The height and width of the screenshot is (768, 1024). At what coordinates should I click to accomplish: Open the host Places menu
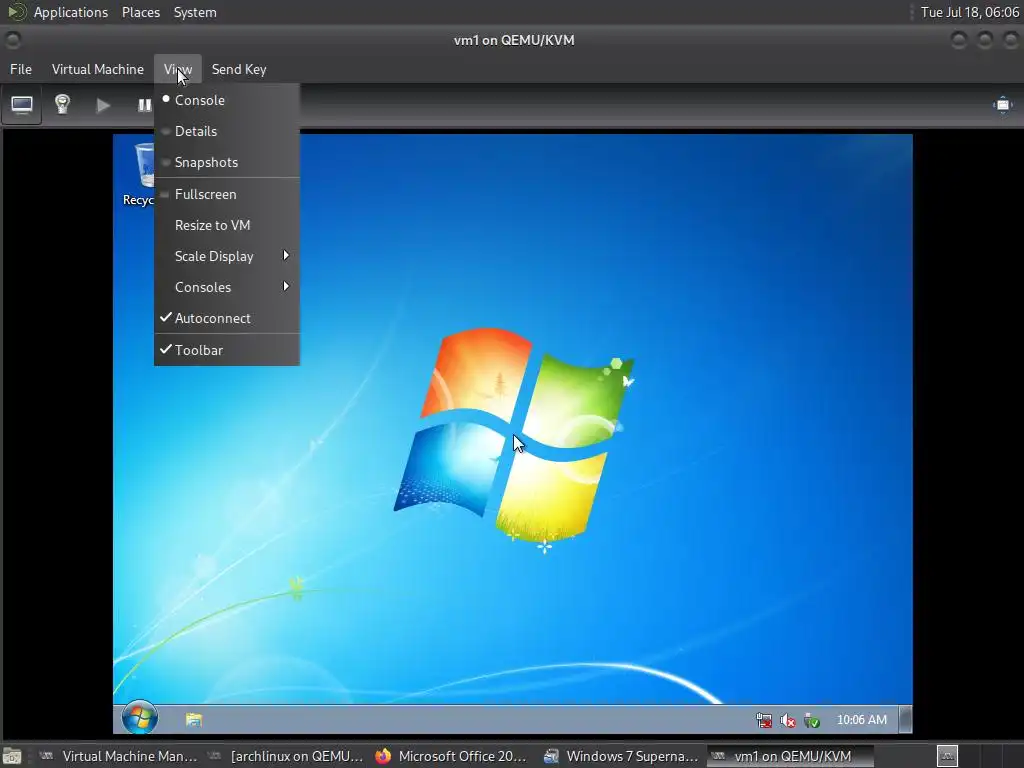pyautogui.click(x=140, y=12)
